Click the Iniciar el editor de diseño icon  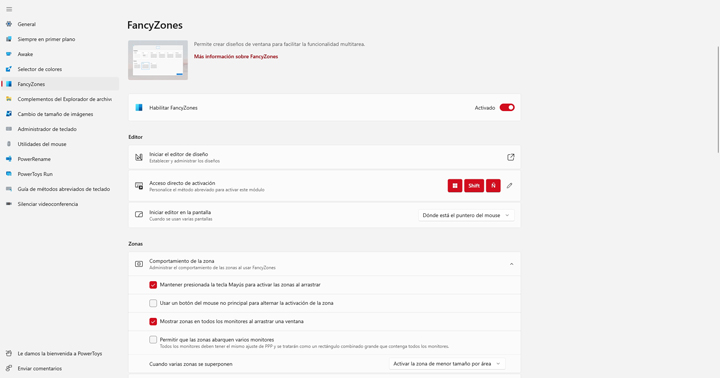pos(139,157)
